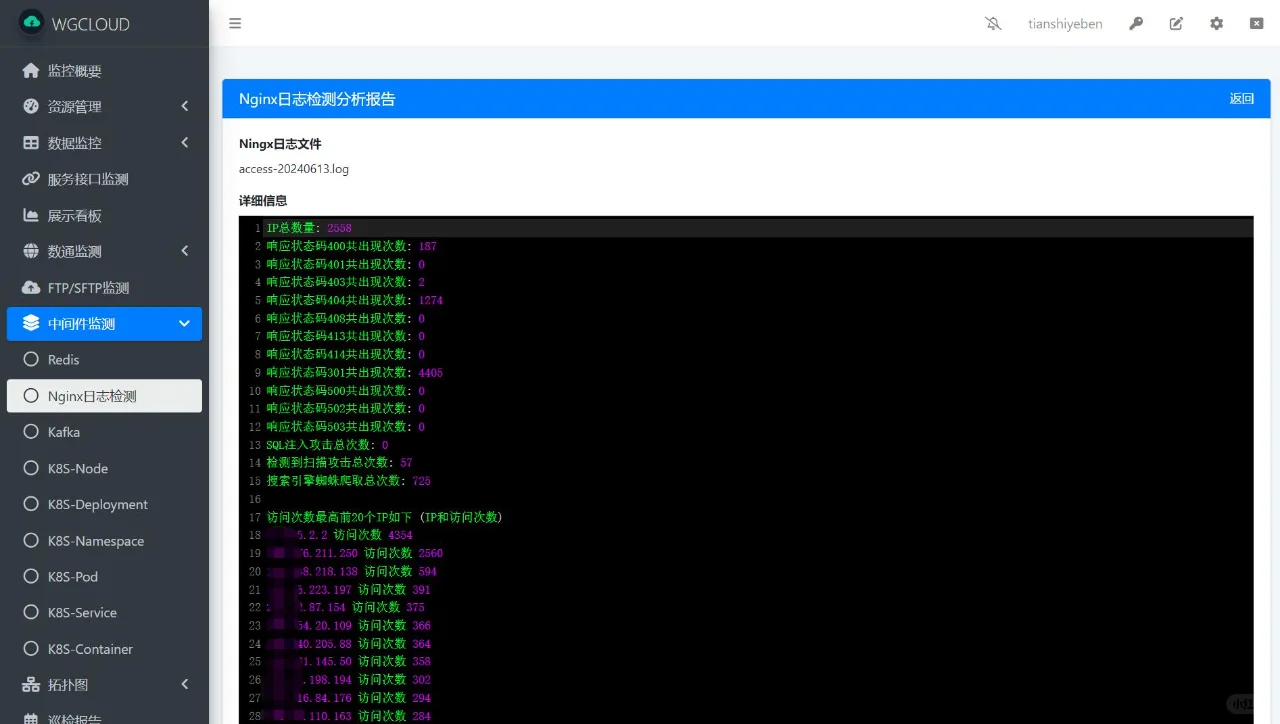Click the Ningx日志文件 label
The width and height of the screenshot is (1280, 724).
coord(280,144)
